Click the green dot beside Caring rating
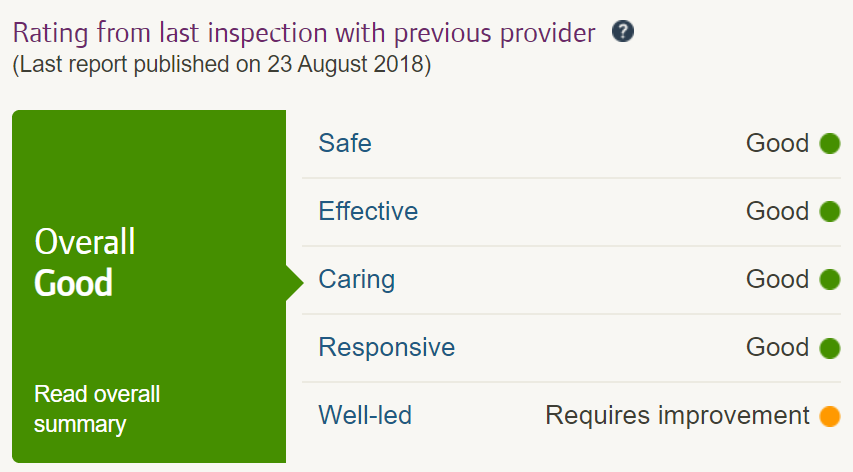 coord(830,280)
